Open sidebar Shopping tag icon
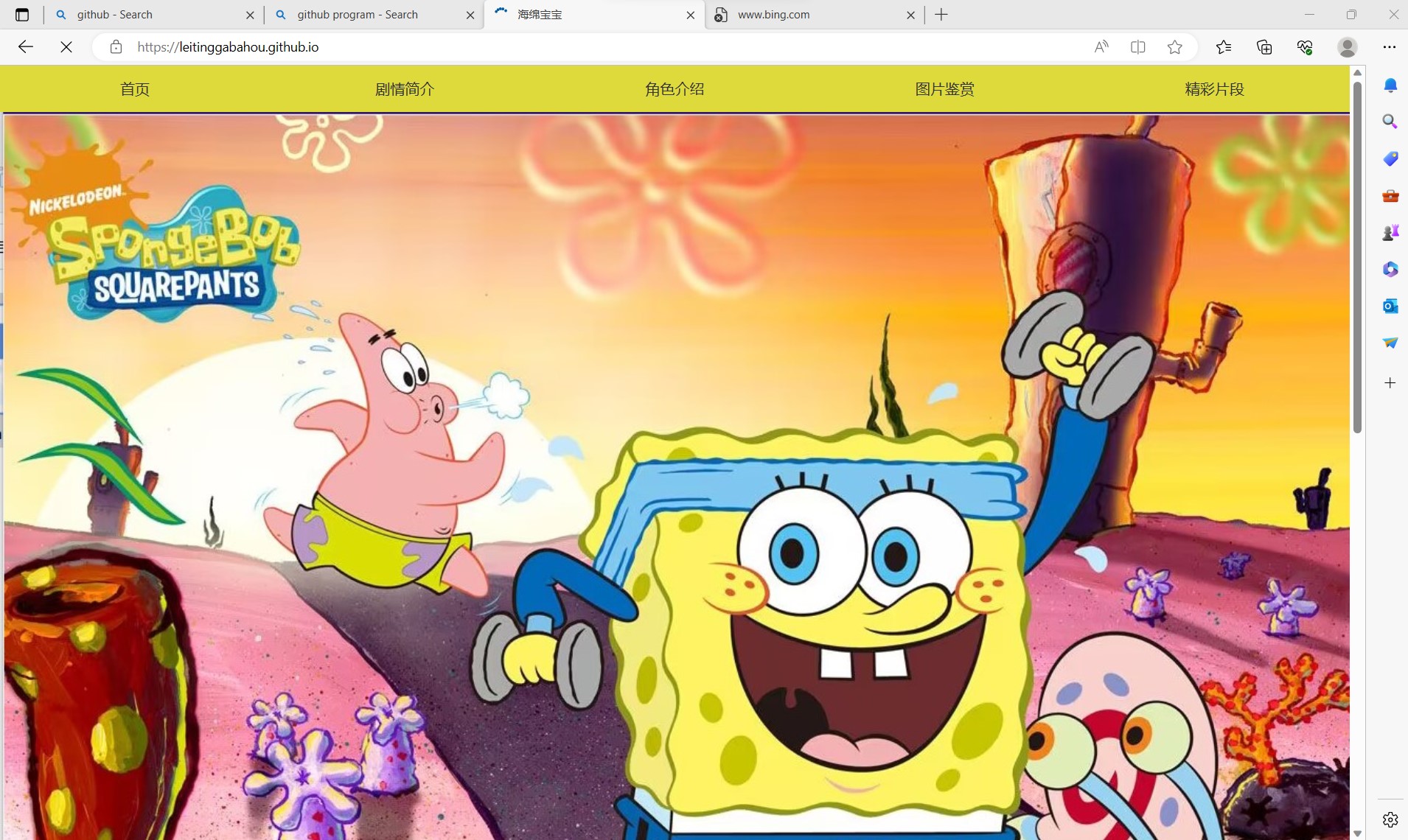 [x=1390, y=158]
